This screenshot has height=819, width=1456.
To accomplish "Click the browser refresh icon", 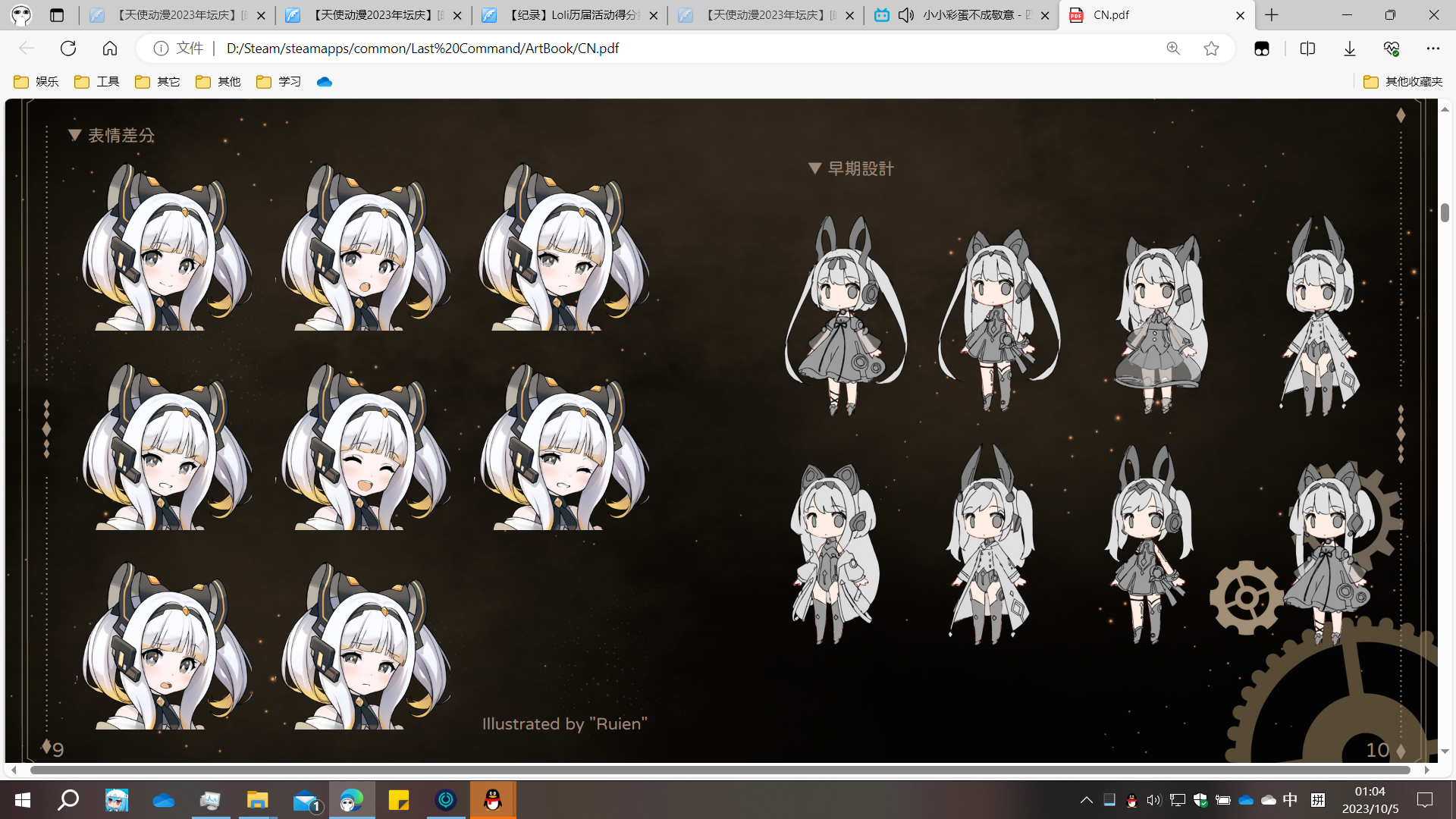I will [x=68, y=49].
